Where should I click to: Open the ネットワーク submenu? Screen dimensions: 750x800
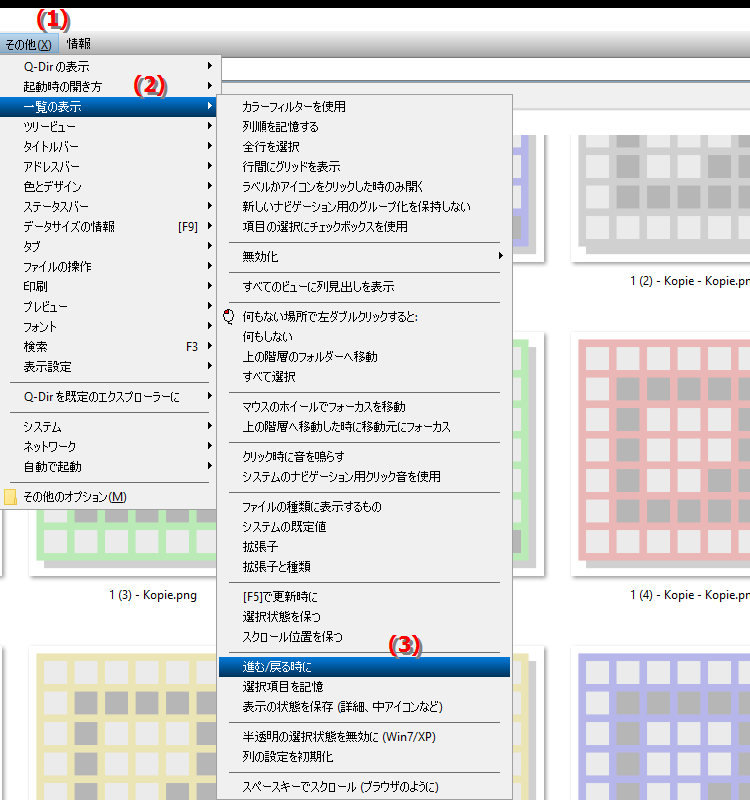pos(109,446)
